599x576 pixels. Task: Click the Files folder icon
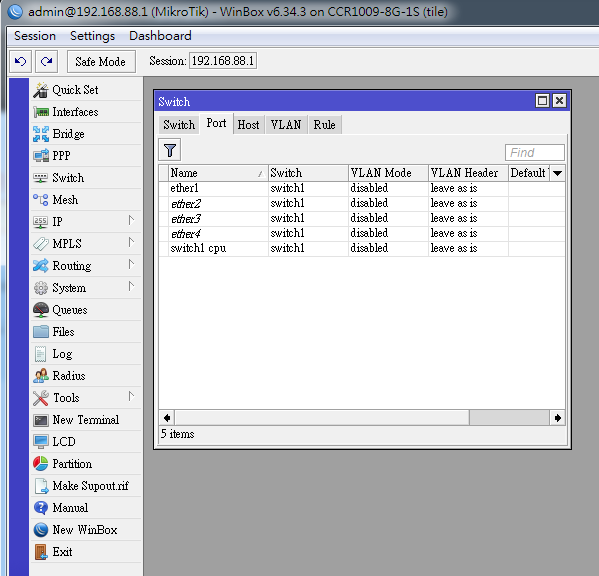click(x=40, y=332)
